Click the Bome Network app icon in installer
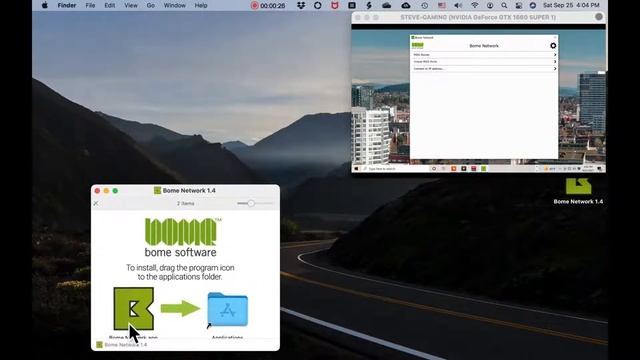The image size is (640, 360). 133,309
